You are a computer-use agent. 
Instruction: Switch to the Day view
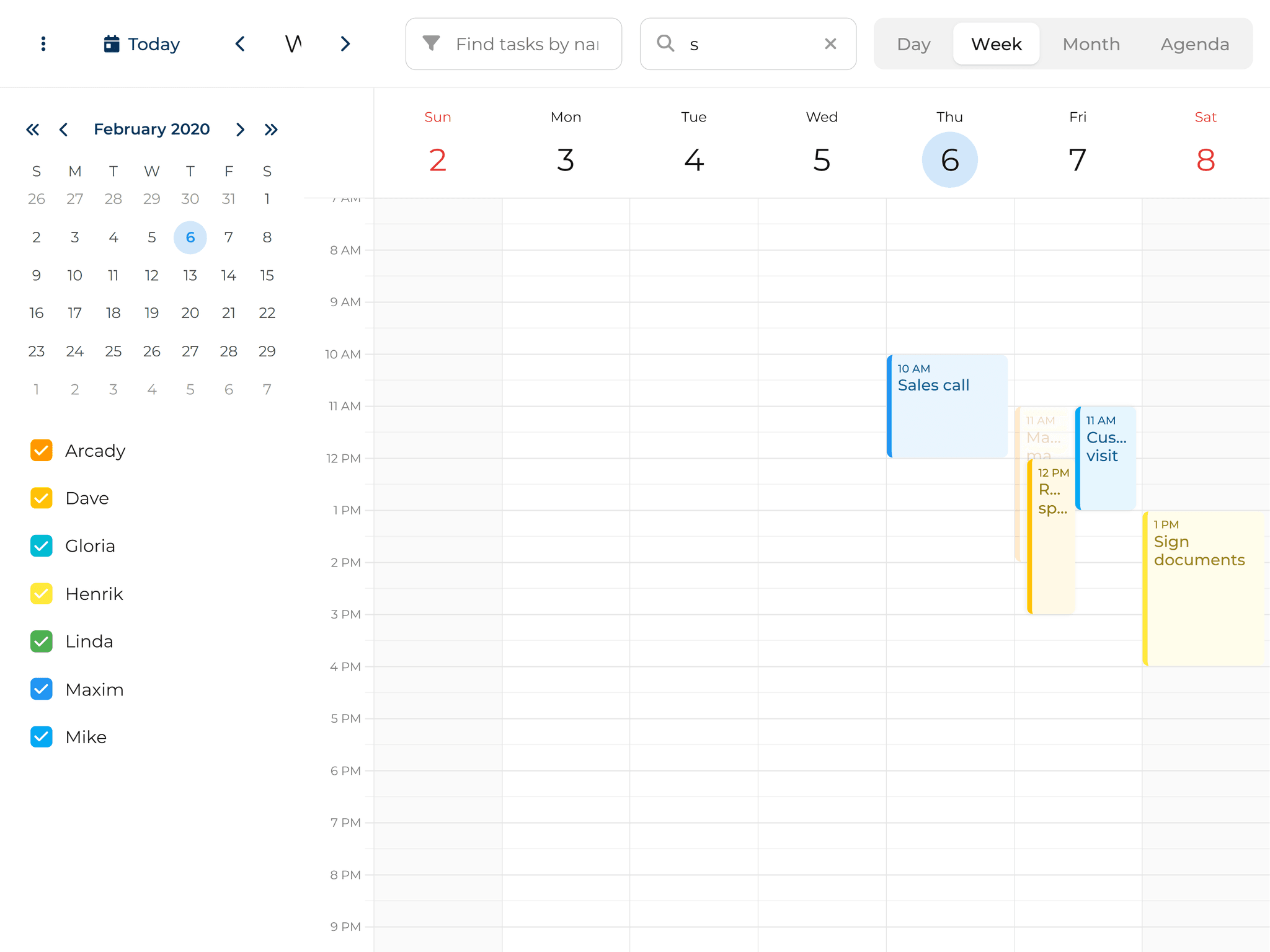tap(913, 43)
